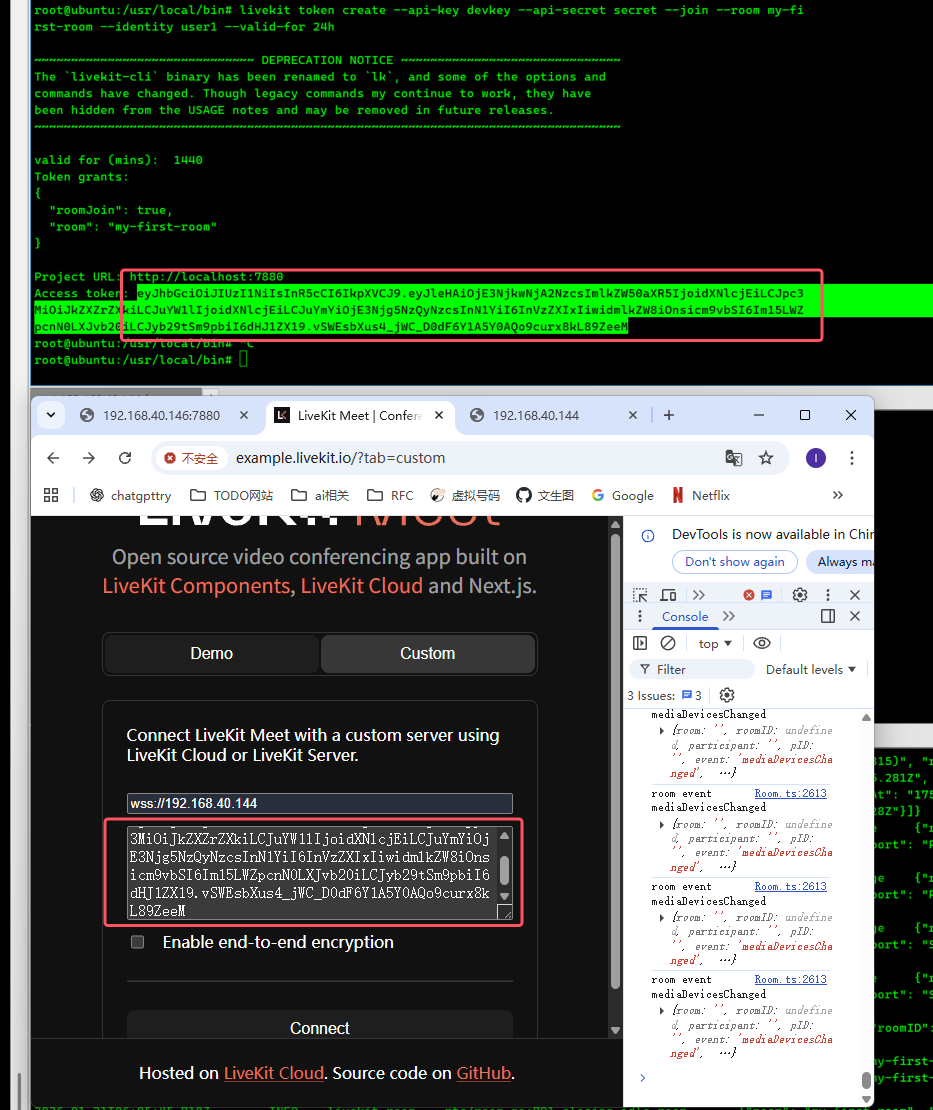Select the Console drawer tab
This screenshot has width=933, height=1110.
[x=685, y=617]
